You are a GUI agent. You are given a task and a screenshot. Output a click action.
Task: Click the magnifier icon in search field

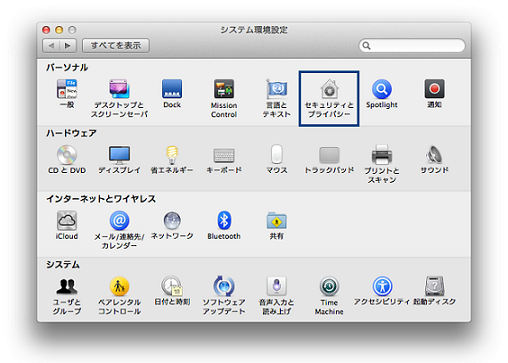(366, 46)
